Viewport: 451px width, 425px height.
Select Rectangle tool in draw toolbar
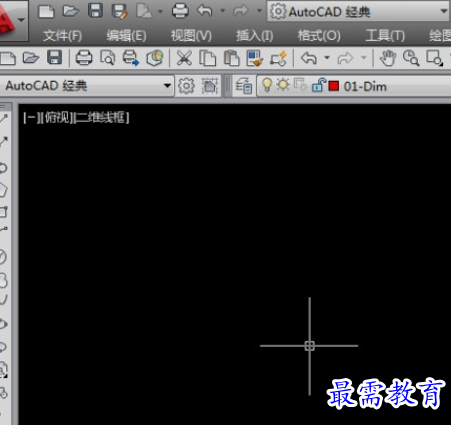pyautogui.click(x=3, y=212)
